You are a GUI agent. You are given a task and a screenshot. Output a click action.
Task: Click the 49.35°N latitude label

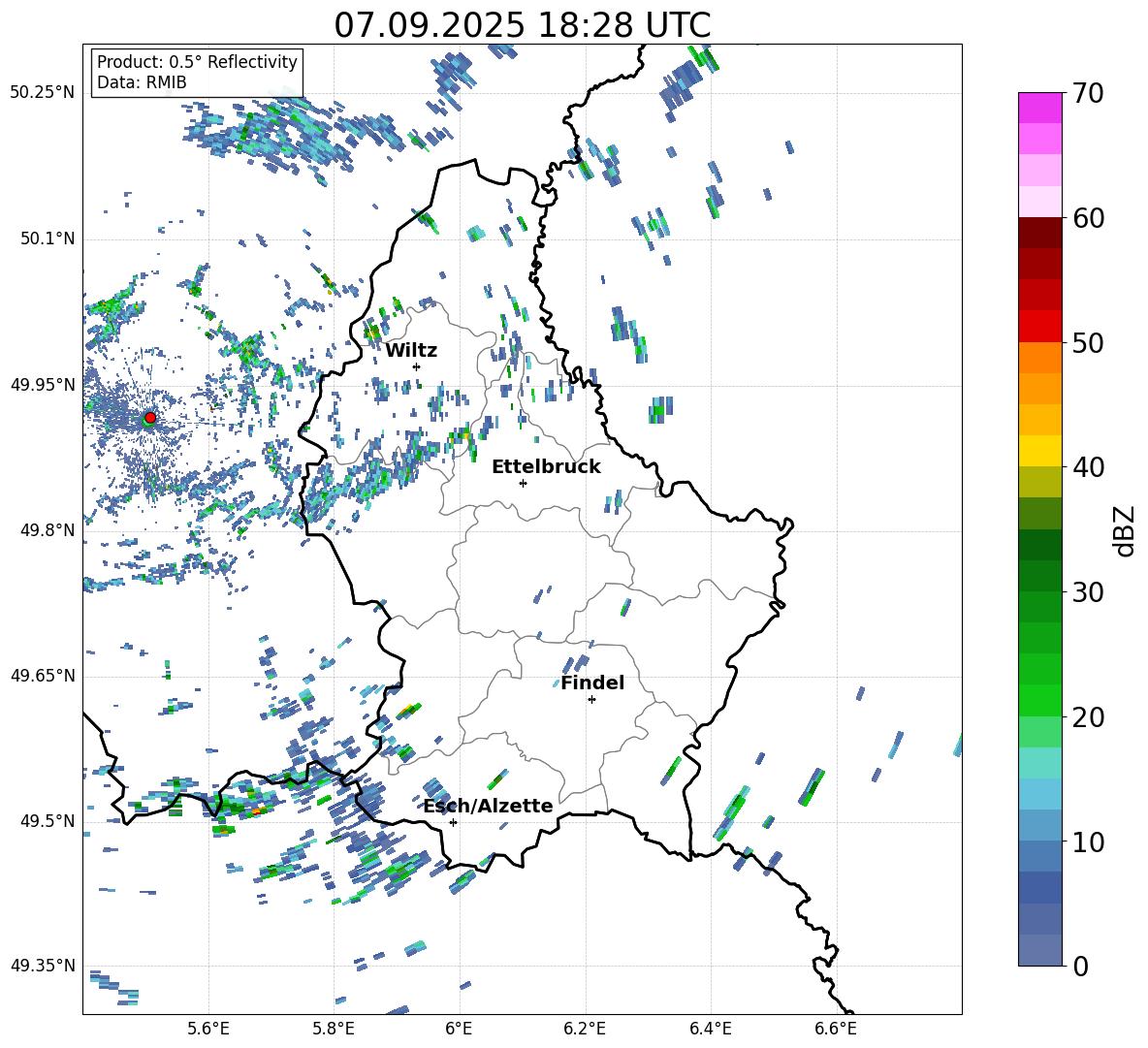(x=43, y=966)
